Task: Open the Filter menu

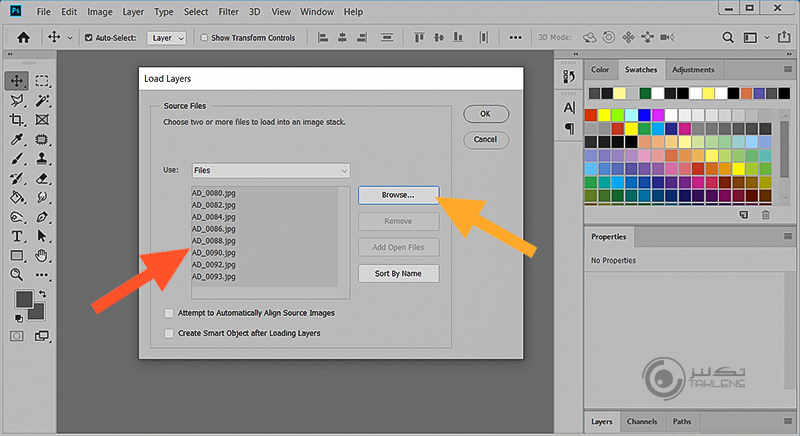Action: tap(228, 12)
